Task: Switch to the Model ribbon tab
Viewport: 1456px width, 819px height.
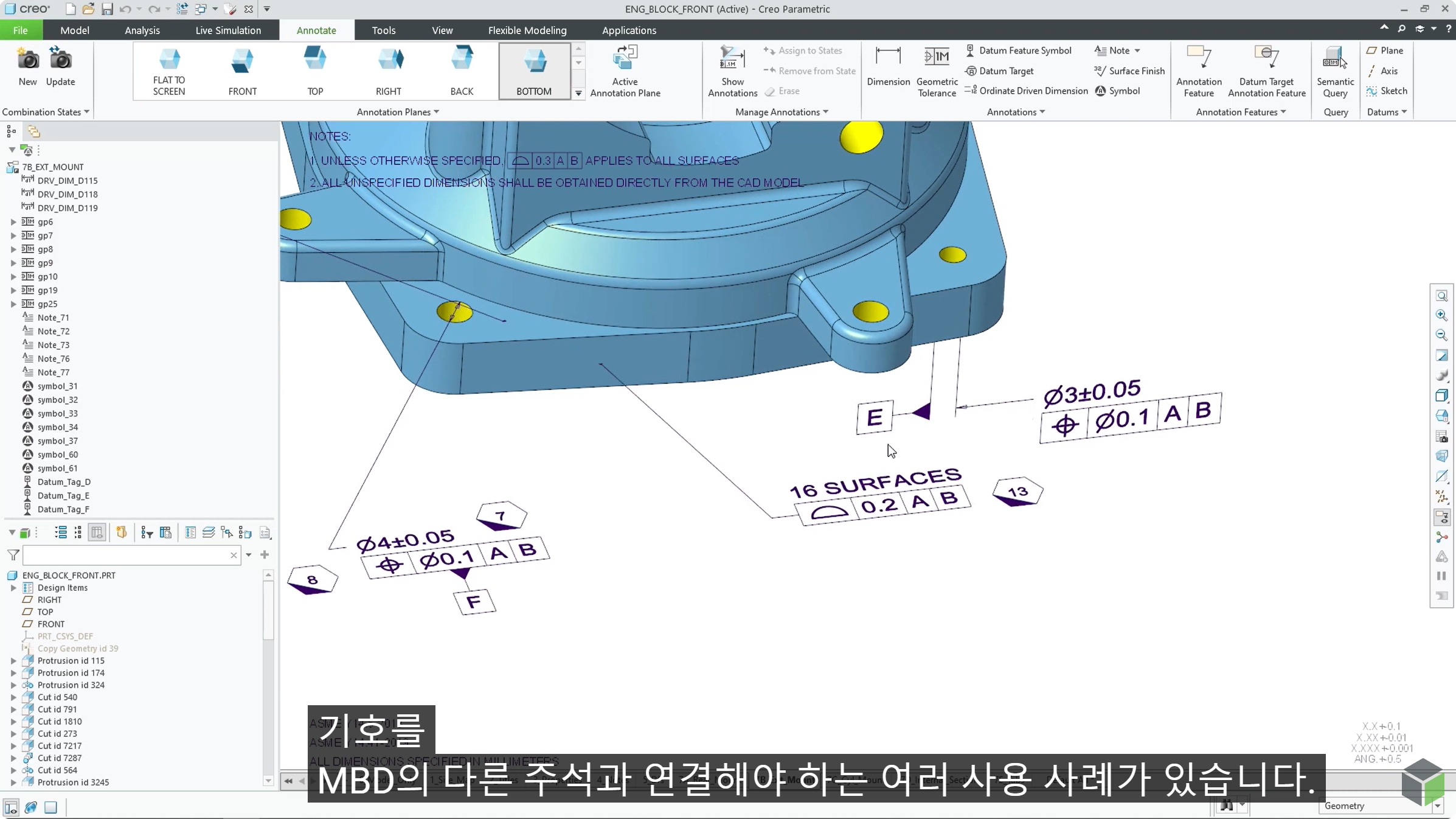Action: click(75, 30)
